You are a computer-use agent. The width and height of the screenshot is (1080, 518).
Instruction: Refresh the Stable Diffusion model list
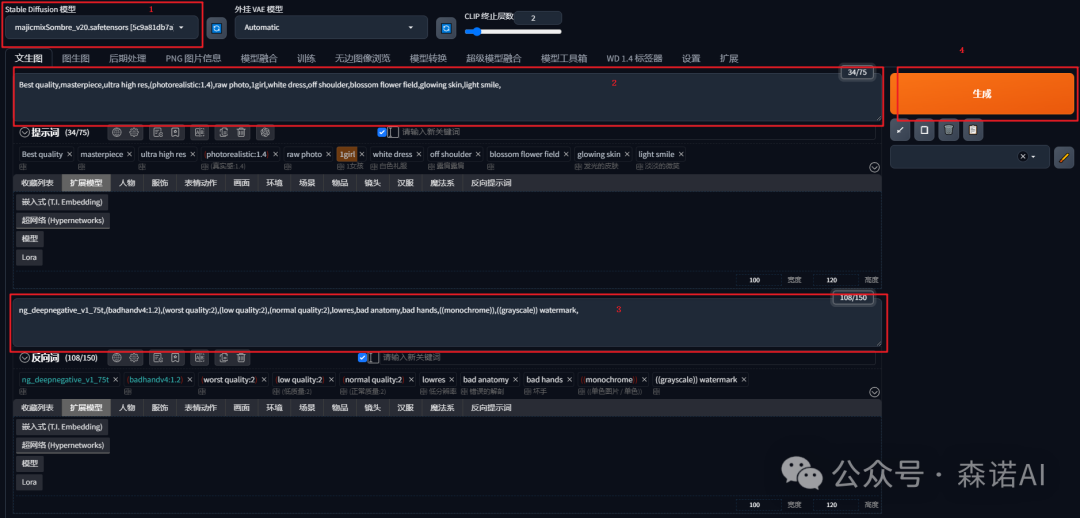point(216,28)
